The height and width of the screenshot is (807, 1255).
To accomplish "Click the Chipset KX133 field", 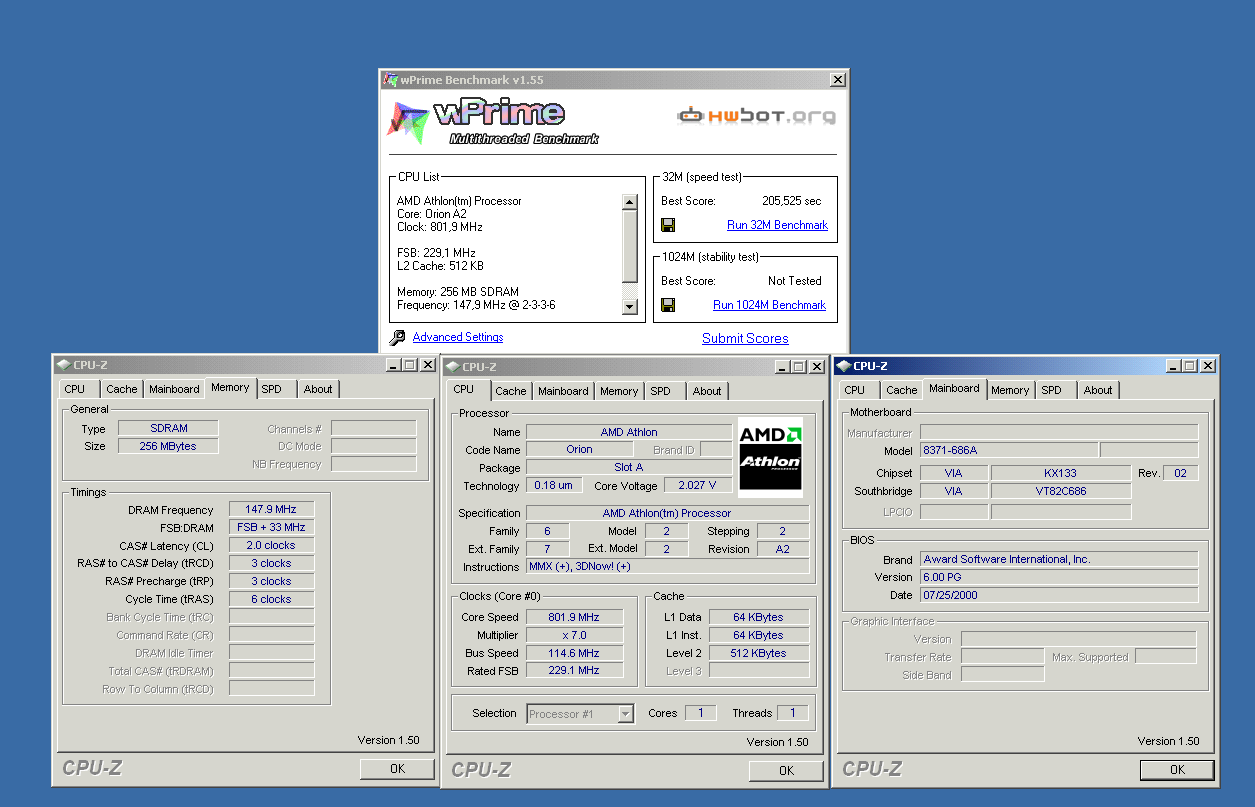I will point(1061,474).
